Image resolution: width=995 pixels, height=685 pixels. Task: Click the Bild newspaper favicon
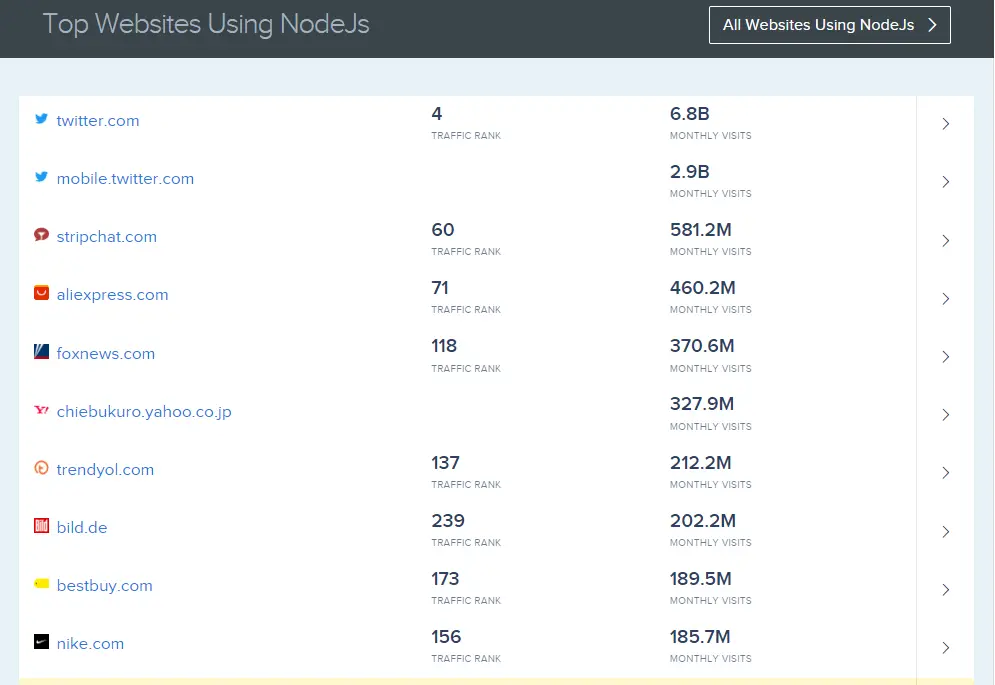40,526
